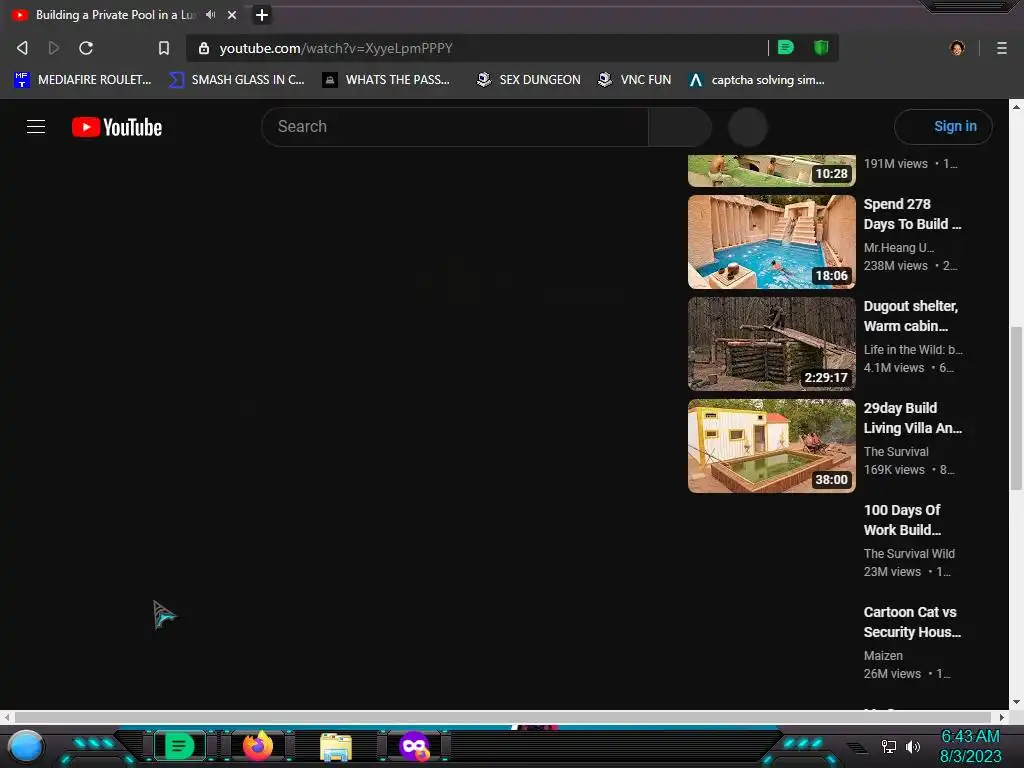Click the Maizen channel name
Image resolution: width=1024 pixels, height=768 pixels.
click(x=883, y=655)
